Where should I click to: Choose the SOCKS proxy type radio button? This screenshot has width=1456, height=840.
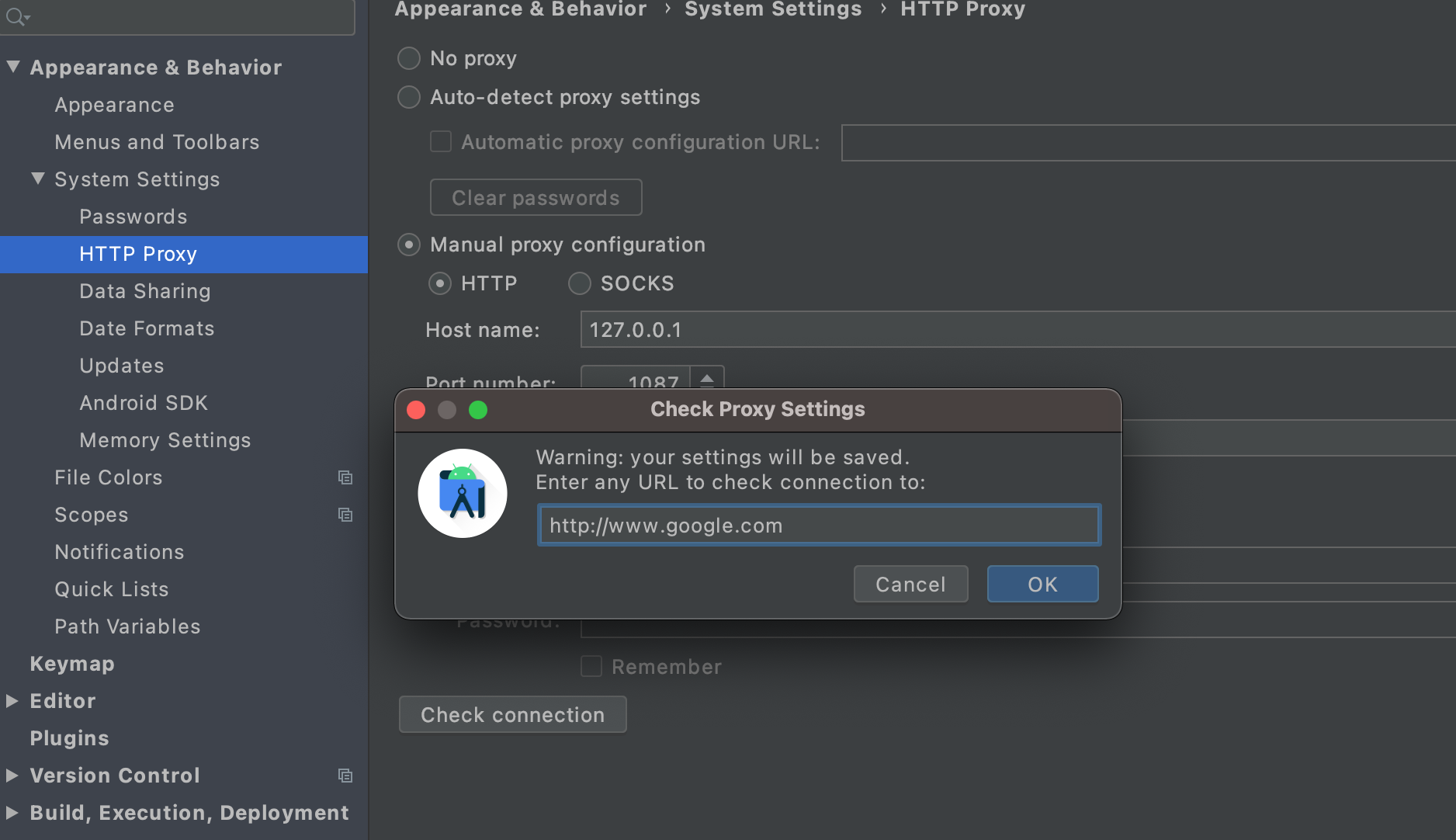pyautogui.click(x=580, y=283)
